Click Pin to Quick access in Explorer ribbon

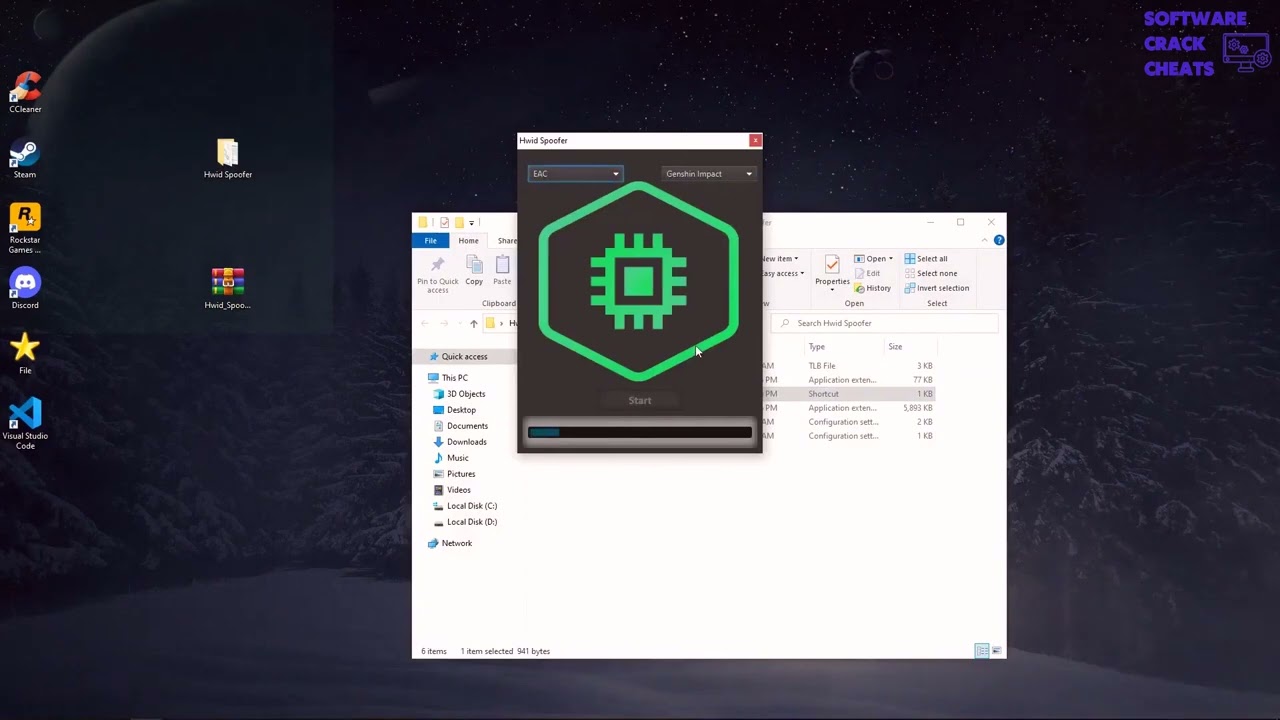tap(437, 273)
